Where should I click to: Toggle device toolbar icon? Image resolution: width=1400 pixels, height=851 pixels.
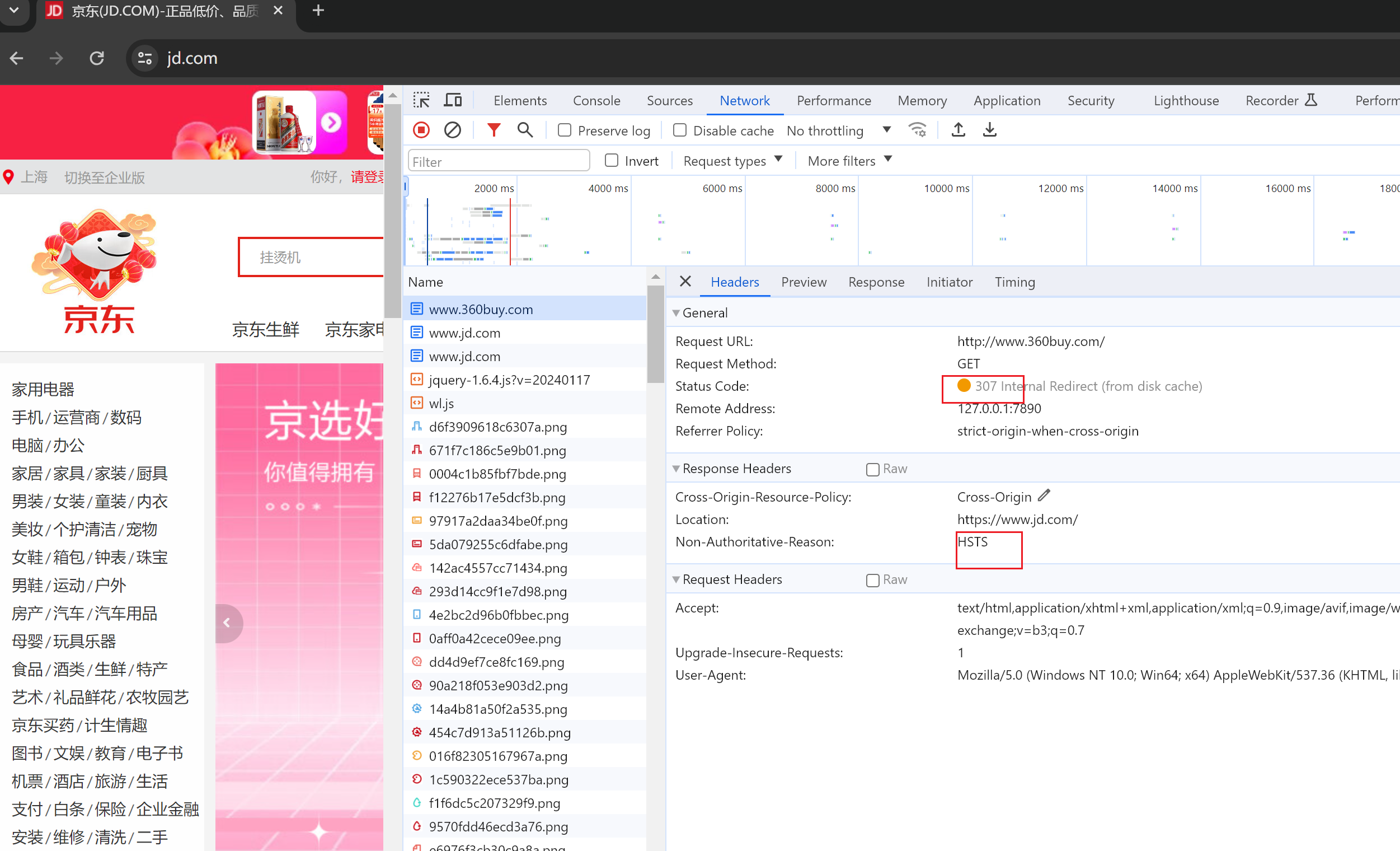click(x=452, y=101)
